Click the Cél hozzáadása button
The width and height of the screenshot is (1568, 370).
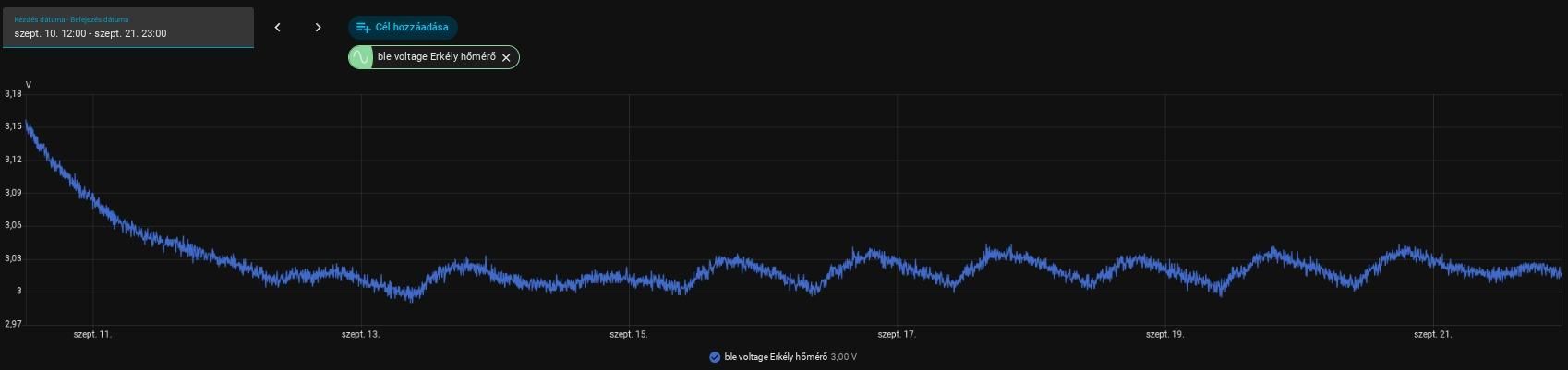pyautogui.click(x=403, y=28)
